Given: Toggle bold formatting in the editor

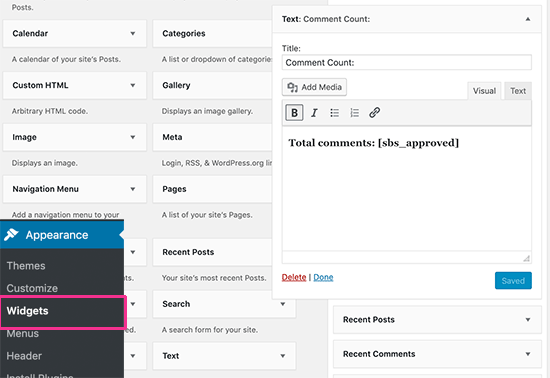Looking at the screenshot, I should (x=294, y=113).
